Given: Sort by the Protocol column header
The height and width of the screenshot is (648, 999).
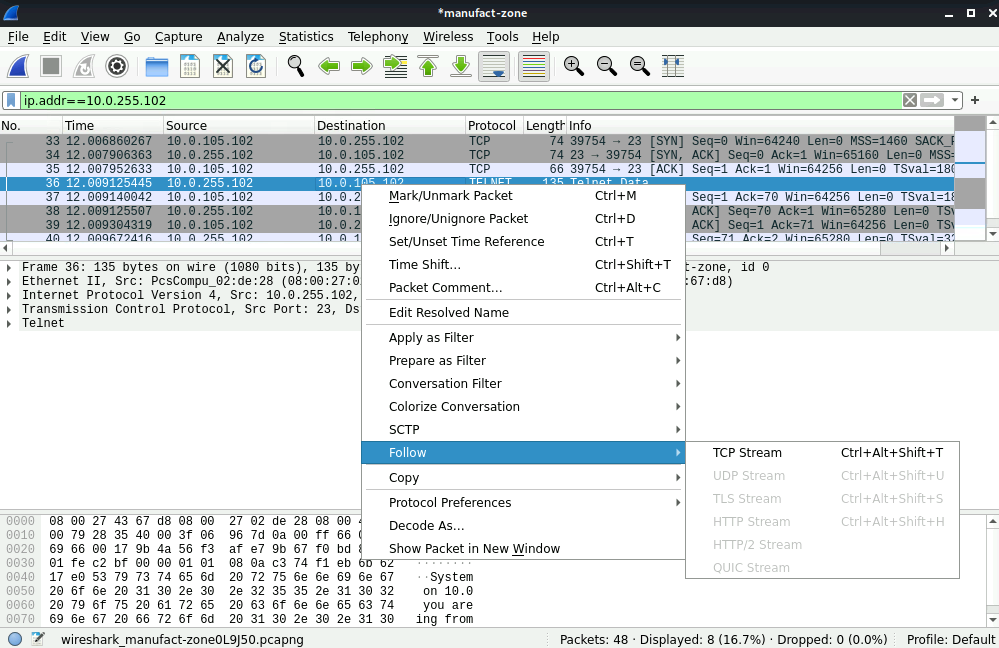Looking at the screenshot, I should pyautogui.click(x=494, y=126).
